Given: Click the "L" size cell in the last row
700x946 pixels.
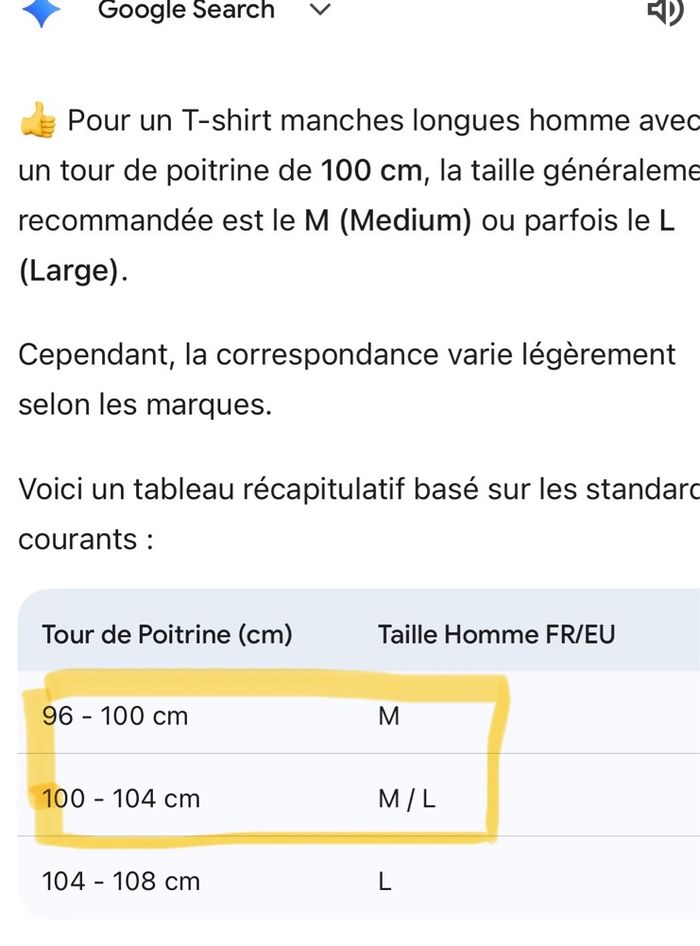Looking at the screenshot, I should 385,881.
